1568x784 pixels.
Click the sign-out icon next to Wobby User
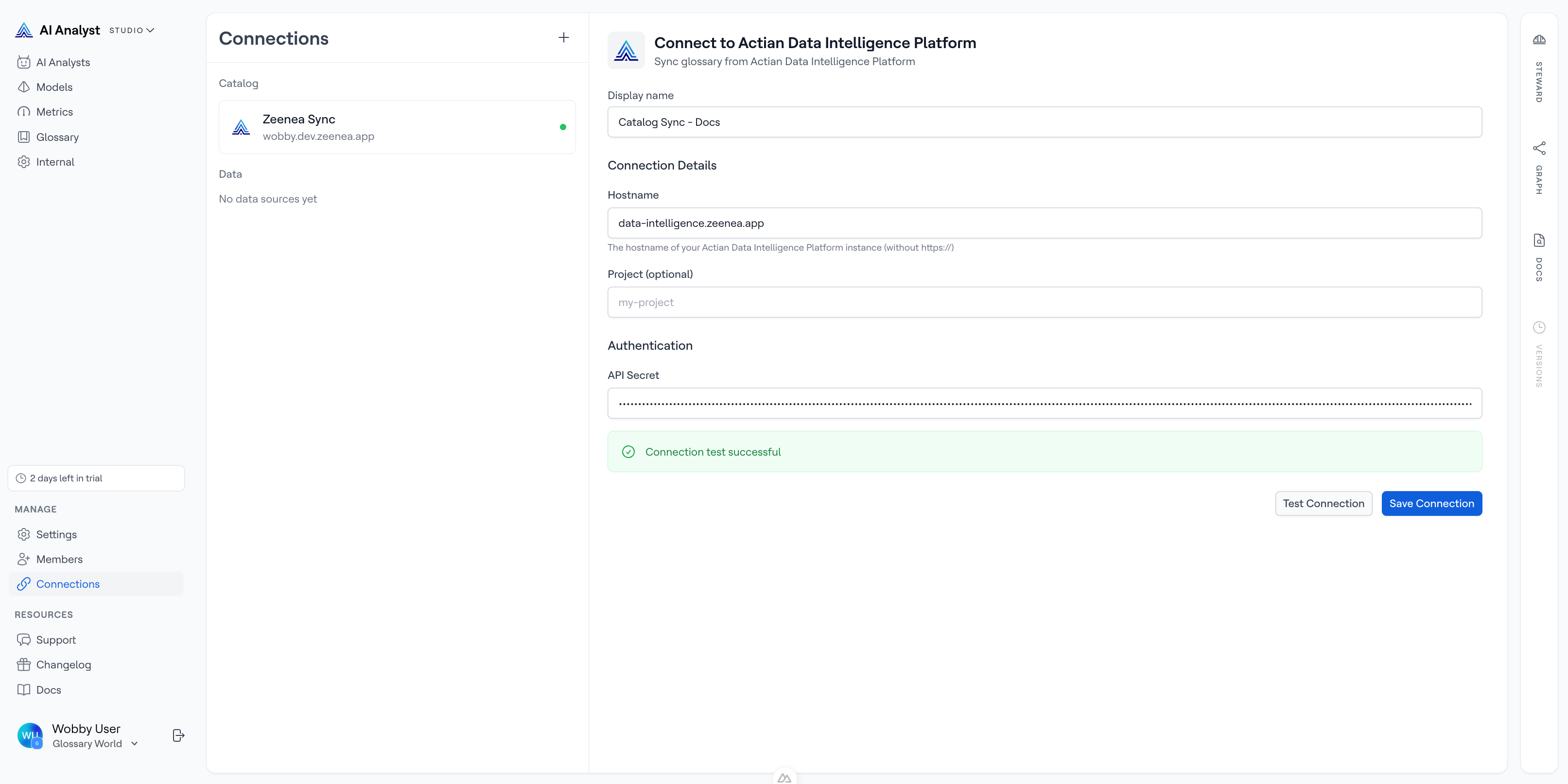[x=178, y=735]
